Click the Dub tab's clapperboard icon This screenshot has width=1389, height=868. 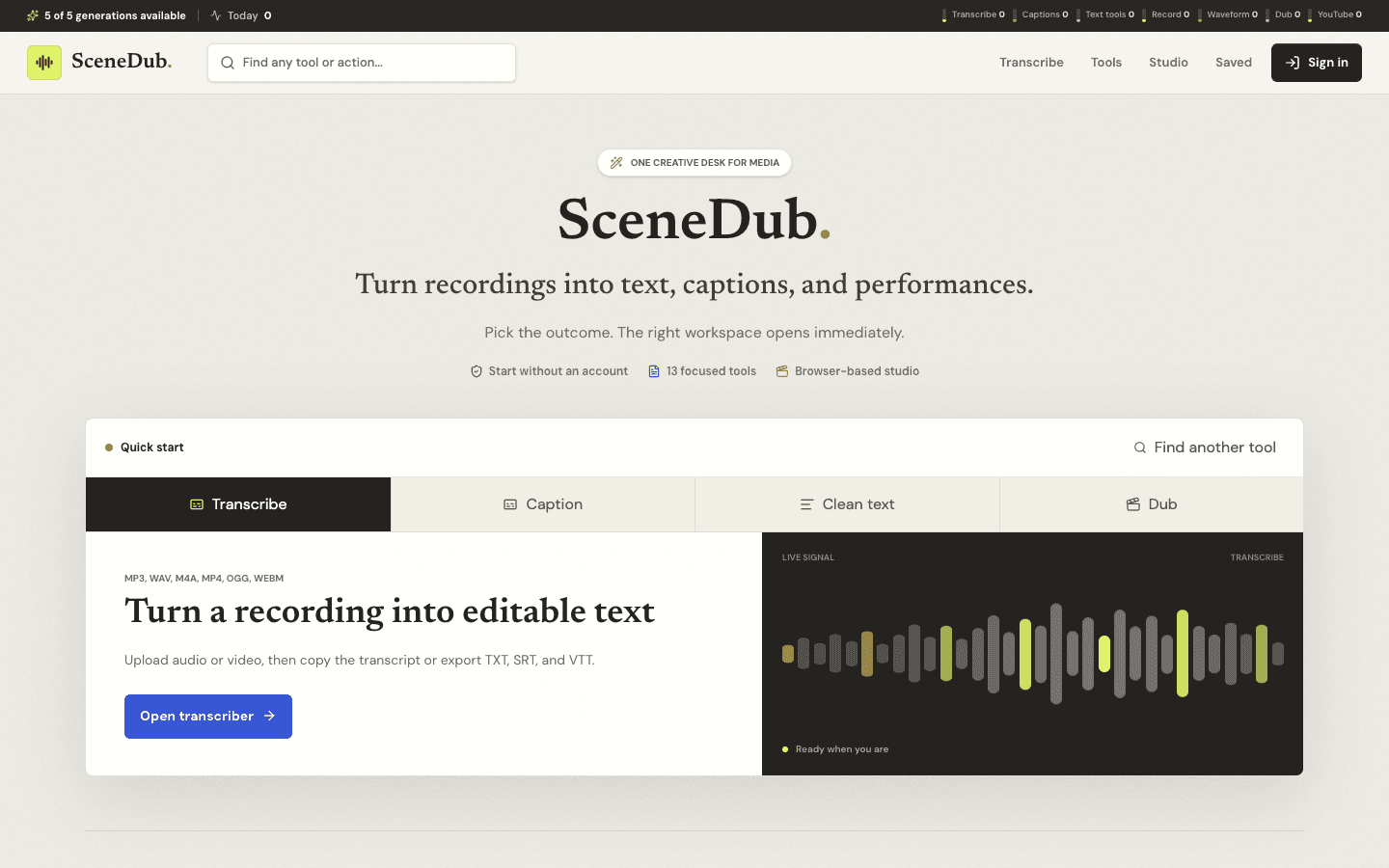pos(1133,504)
